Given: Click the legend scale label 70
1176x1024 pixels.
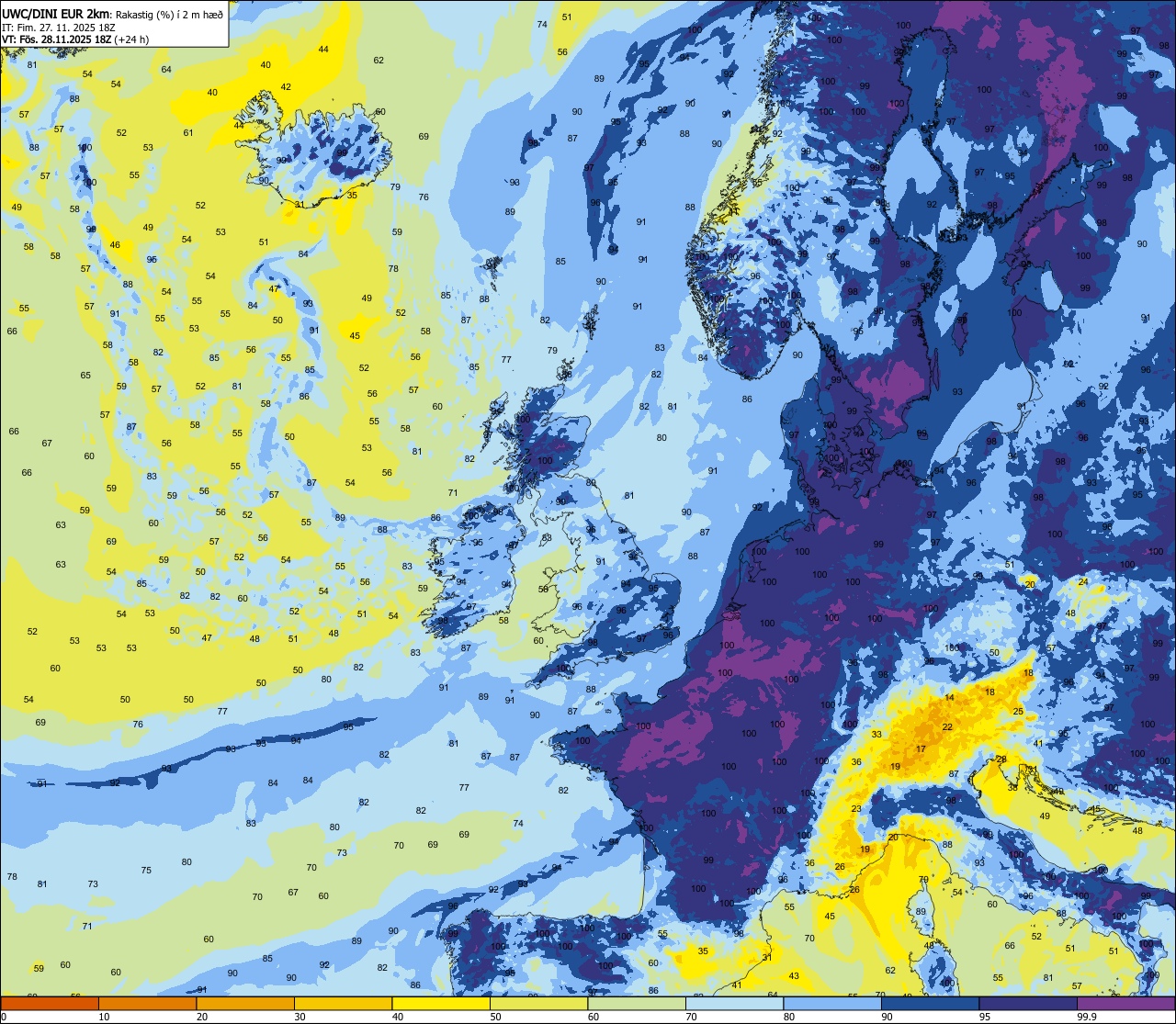Looking at the screenshot, I should click(691, 1017).
